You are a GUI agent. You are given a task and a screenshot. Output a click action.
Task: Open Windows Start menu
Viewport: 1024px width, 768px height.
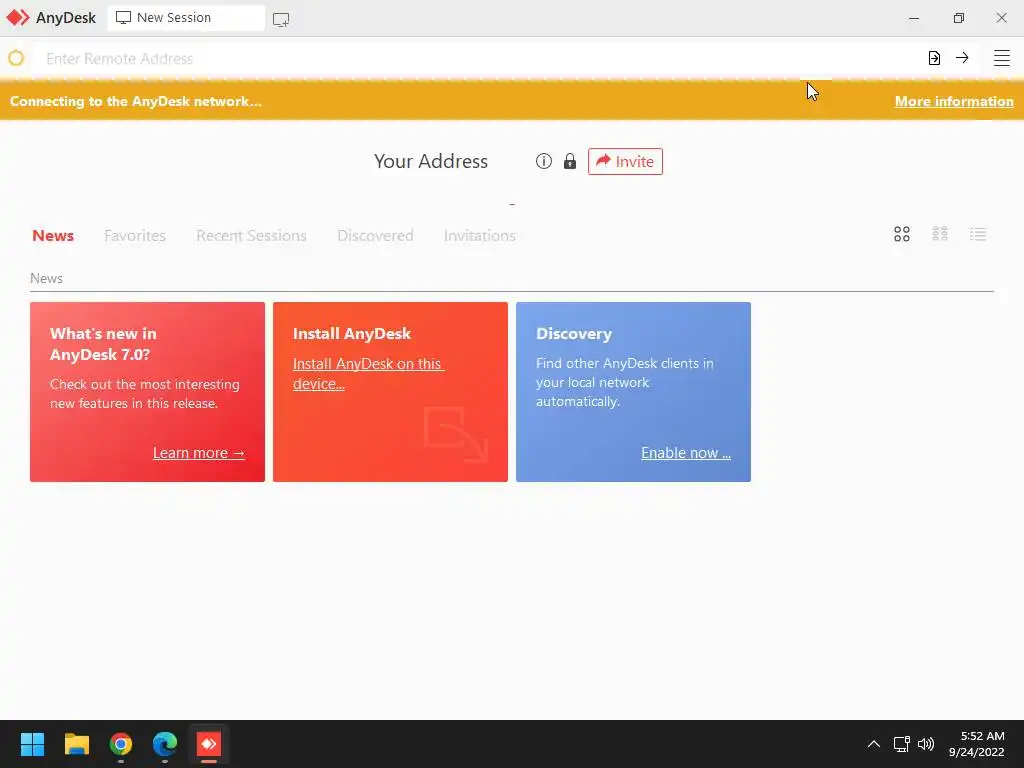pyautogui.click(x=32, y=744)
